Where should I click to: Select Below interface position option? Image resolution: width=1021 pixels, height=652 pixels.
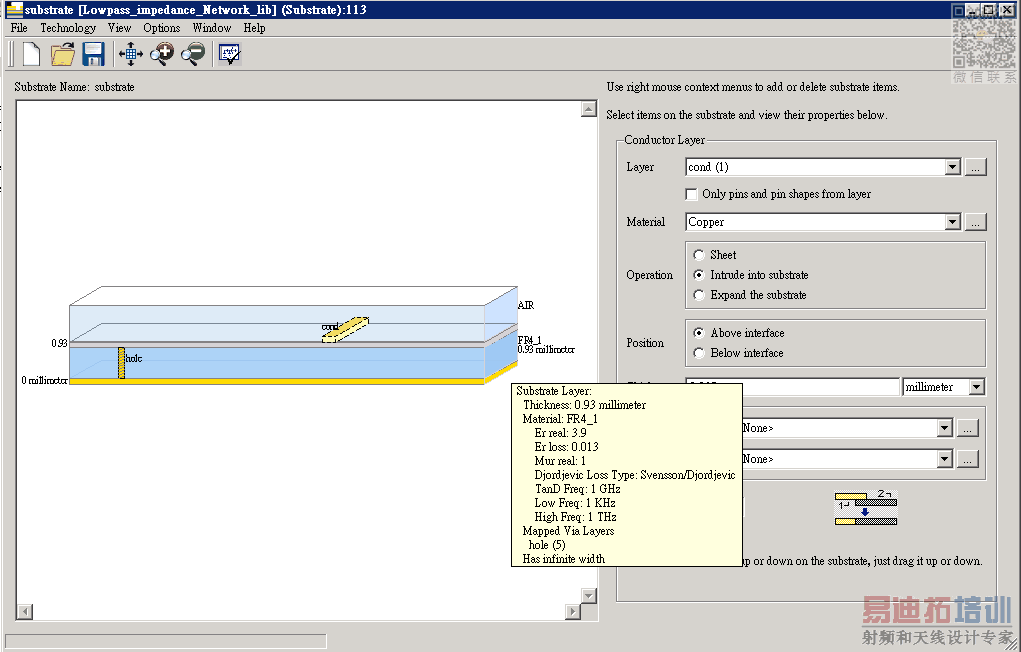click(699, 353)
